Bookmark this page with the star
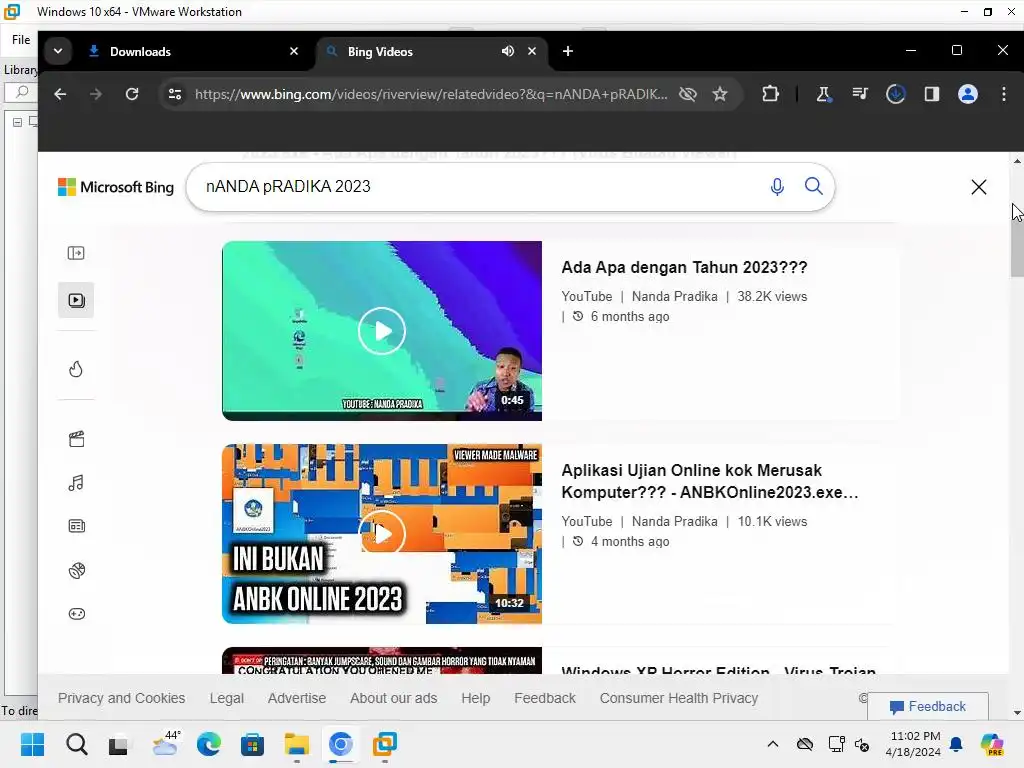The height and width of the screenshot is (768, 1024). coord(720,94)
